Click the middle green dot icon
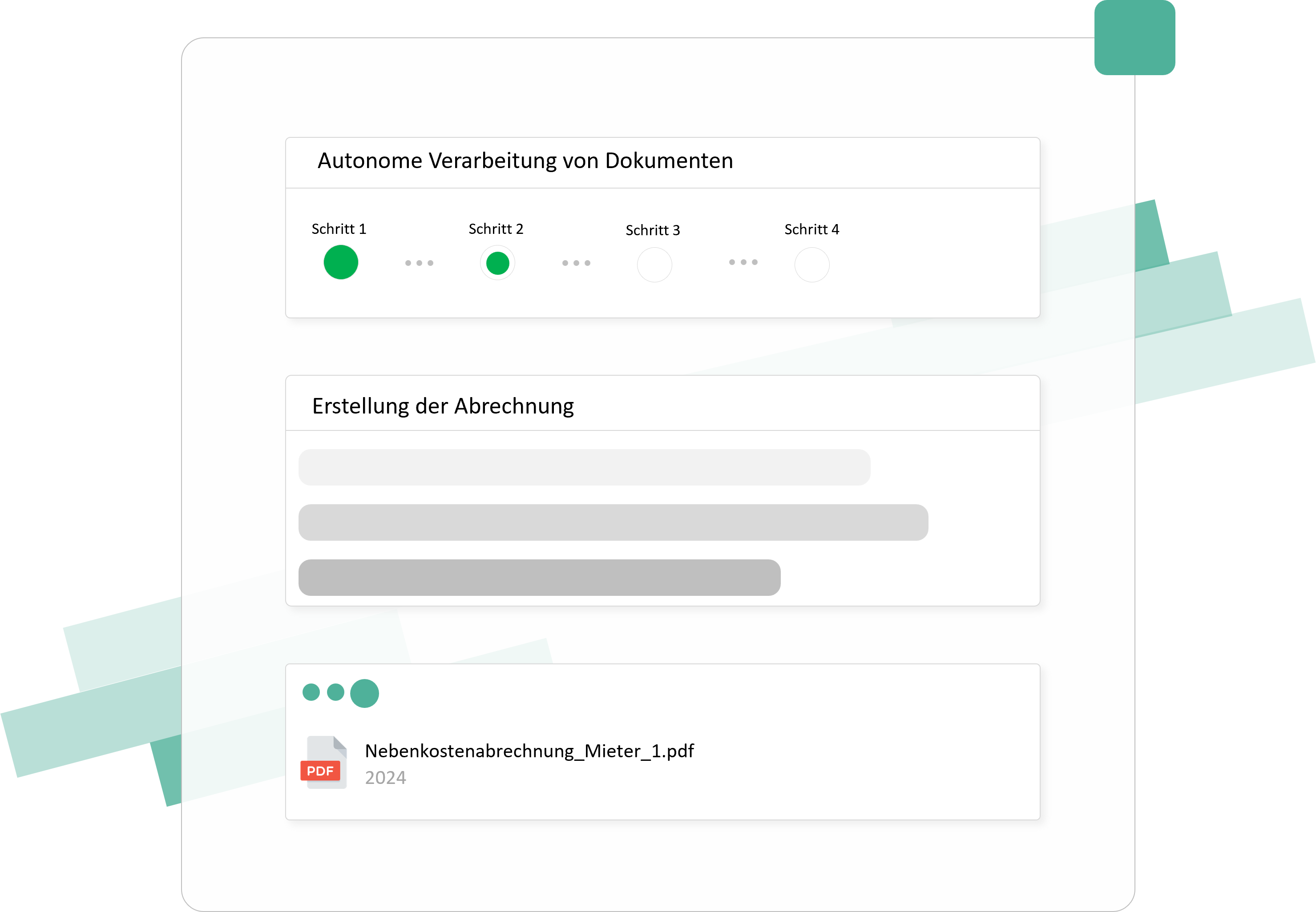The image size is (1316, 912). pos(336,693)
